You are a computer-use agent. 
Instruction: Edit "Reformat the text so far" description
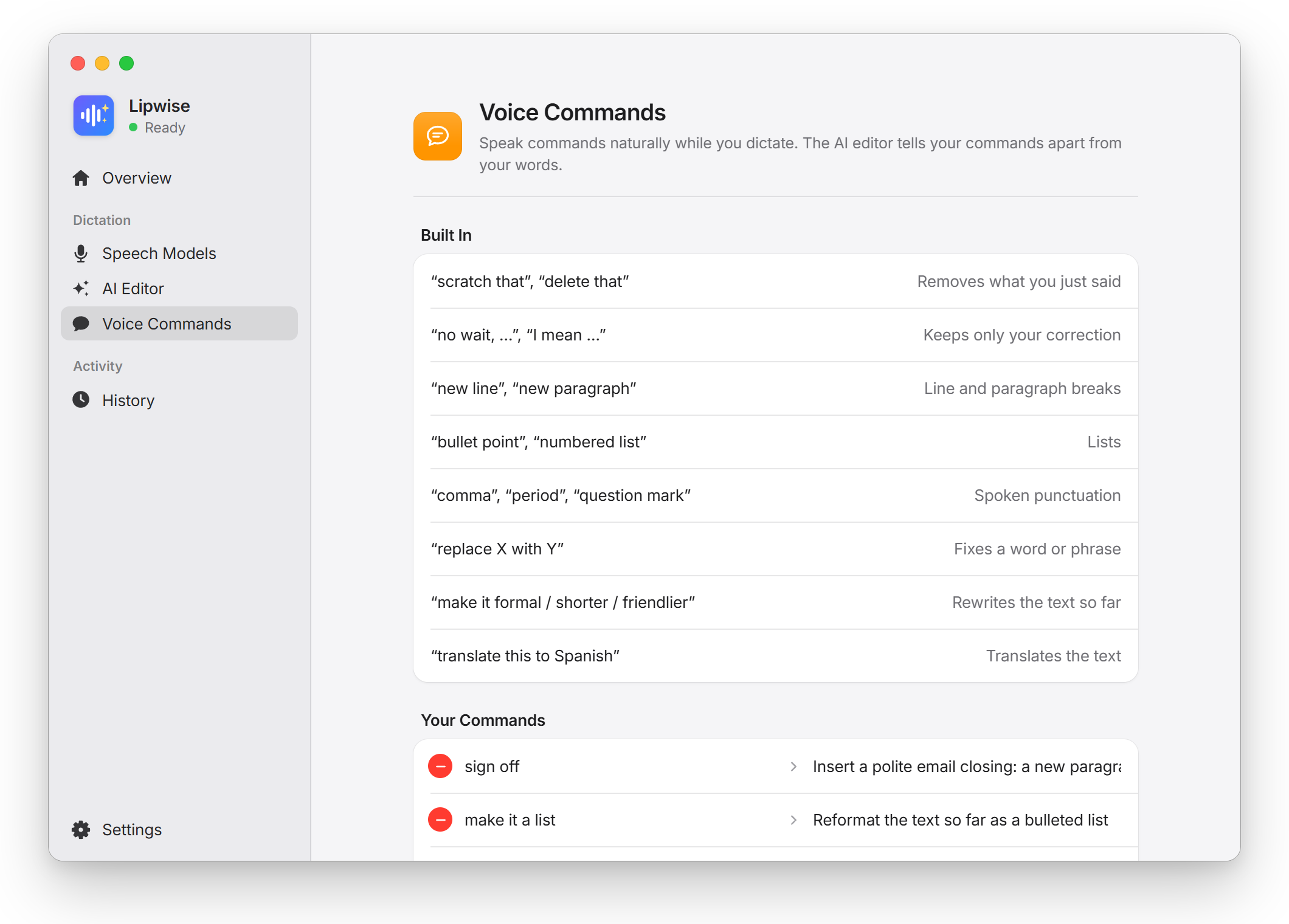967,820
